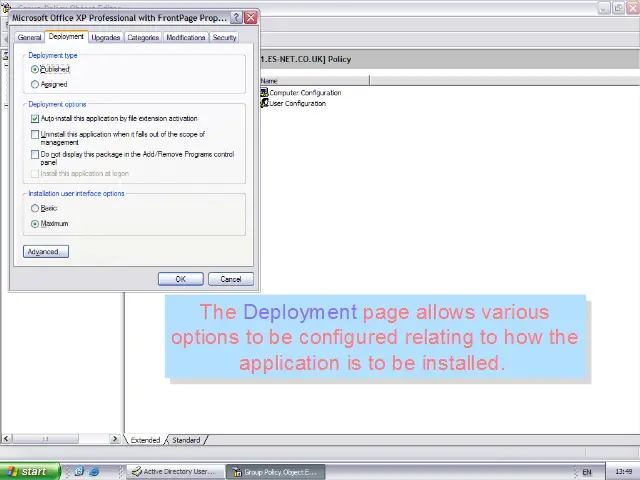Screen dimensions: 640x480
Task: Switch to the Standard view tab
Action: pos(186,440)
